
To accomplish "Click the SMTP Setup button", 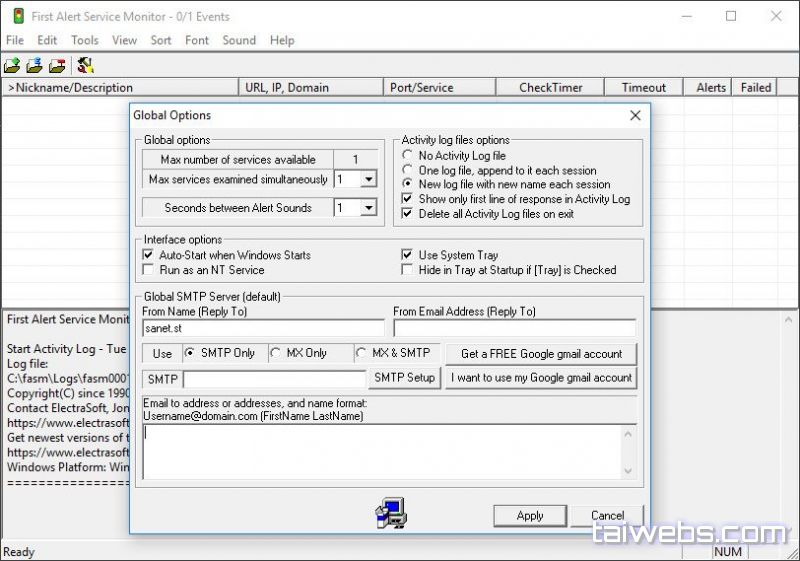I will (x=404, y=378).
